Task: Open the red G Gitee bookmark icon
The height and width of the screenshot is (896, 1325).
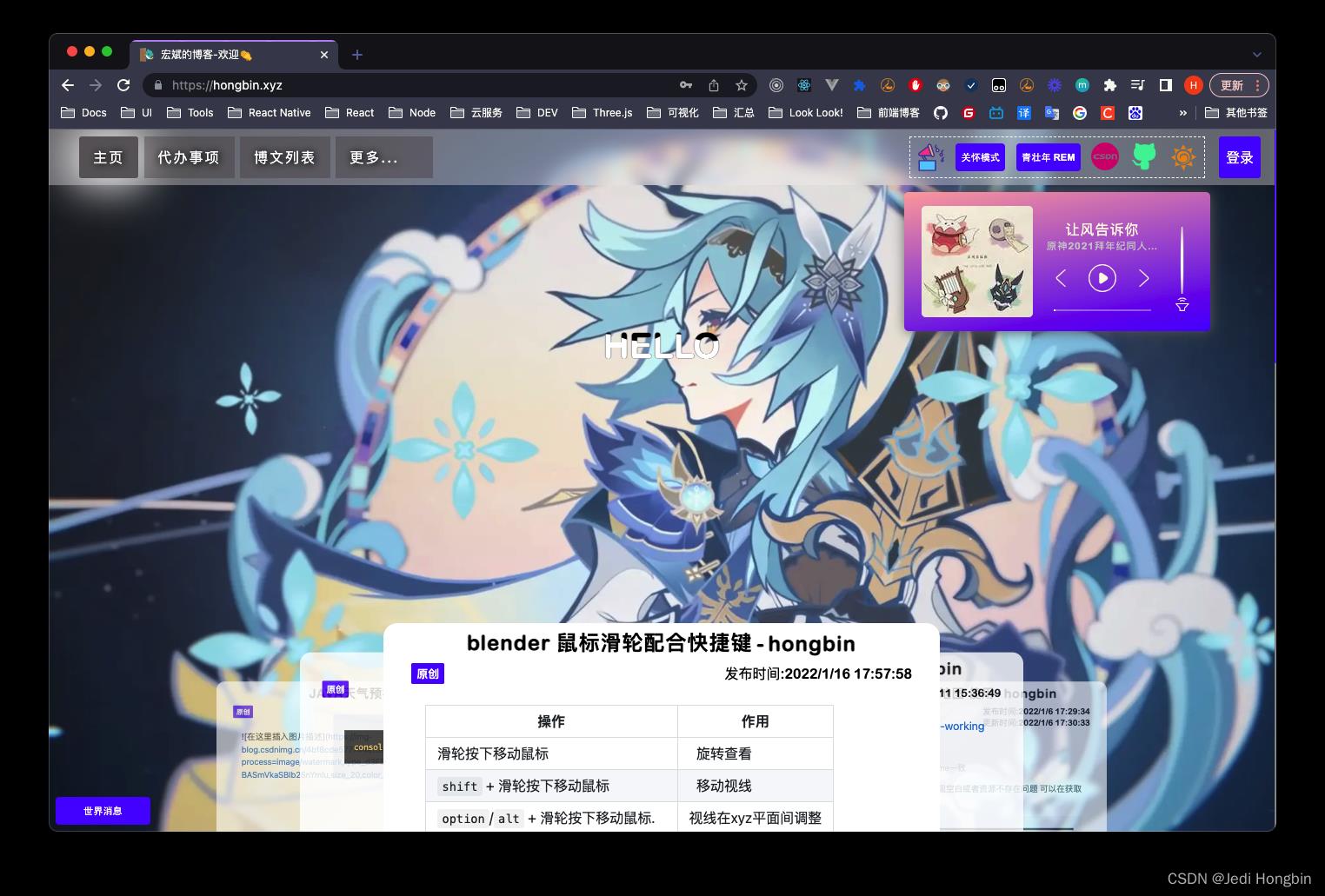Action: 969,113
